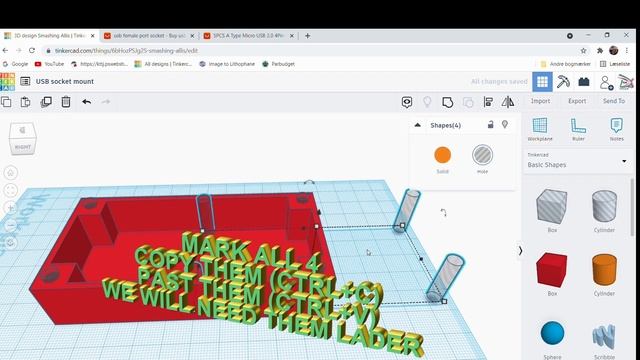Open the Blocks pickaxe mode
640x360 pixels.
563,82
